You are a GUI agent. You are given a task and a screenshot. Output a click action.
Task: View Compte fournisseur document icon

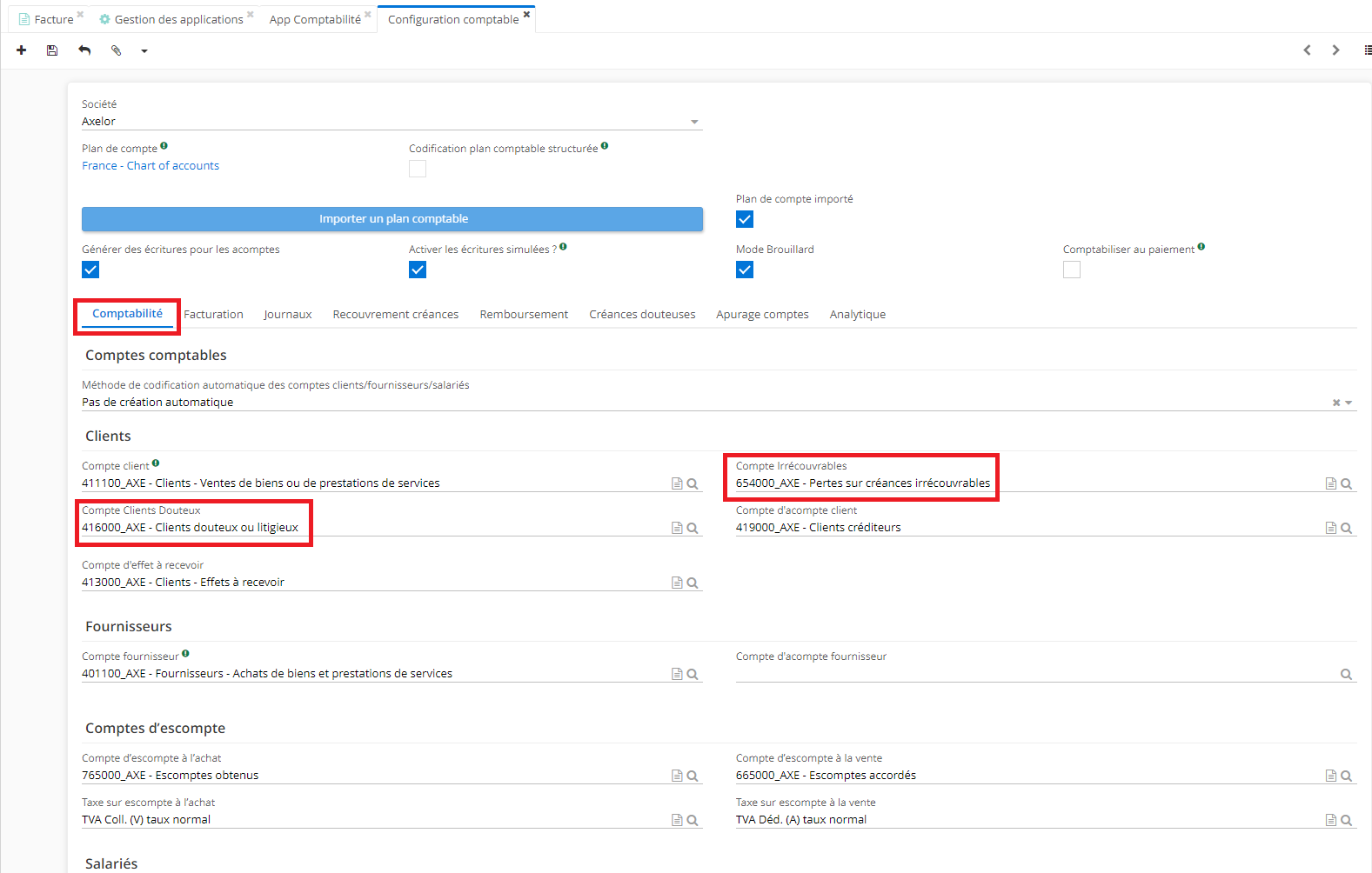[677, 674]
